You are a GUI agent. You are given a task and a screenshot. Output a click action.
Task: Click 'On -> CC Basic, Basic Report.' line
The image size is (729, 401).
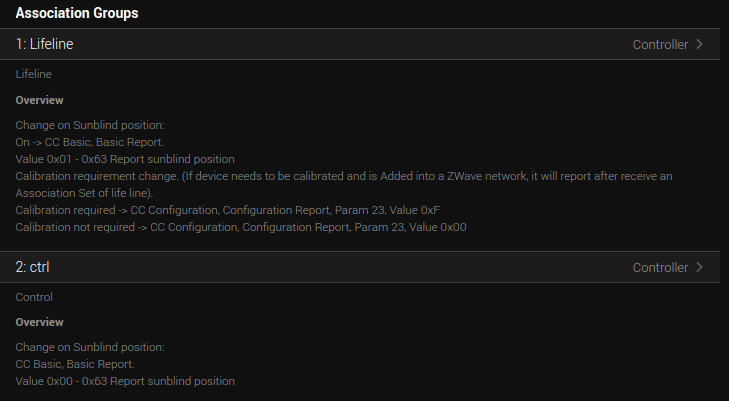pos(90,142)
